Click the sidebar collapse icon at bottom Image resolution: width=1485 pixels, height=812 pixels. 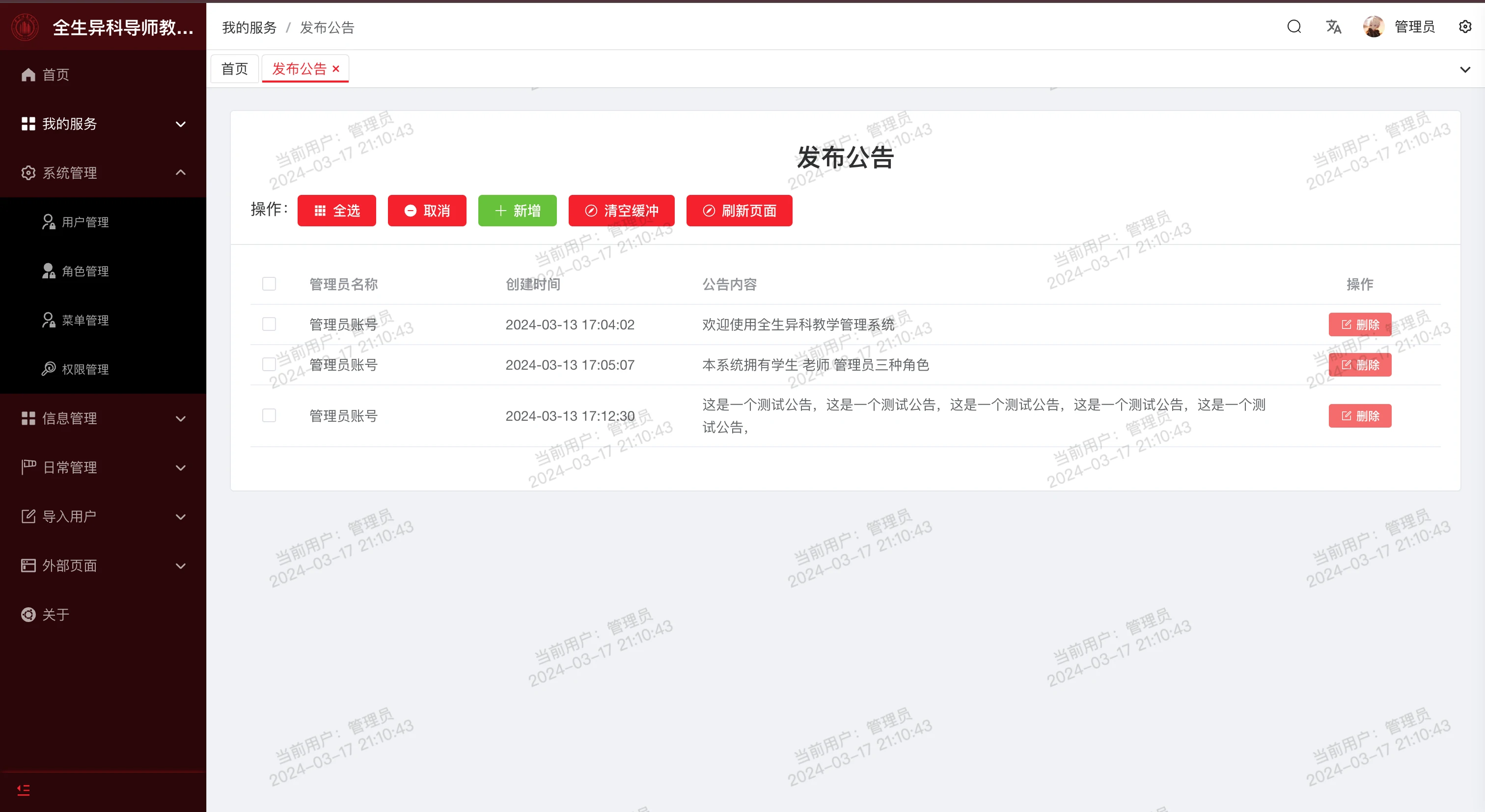(x=23, y=790)
